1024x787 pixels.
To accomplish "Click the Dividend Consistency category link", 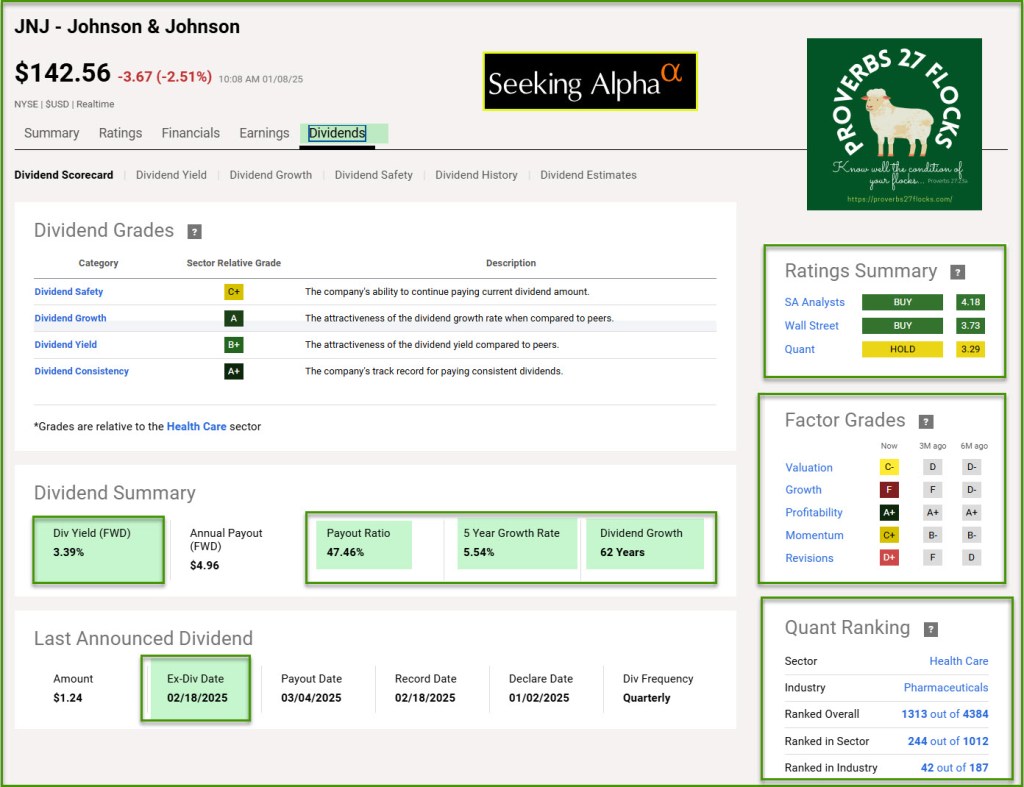I will pyautogui.click(x=82, y=371).
